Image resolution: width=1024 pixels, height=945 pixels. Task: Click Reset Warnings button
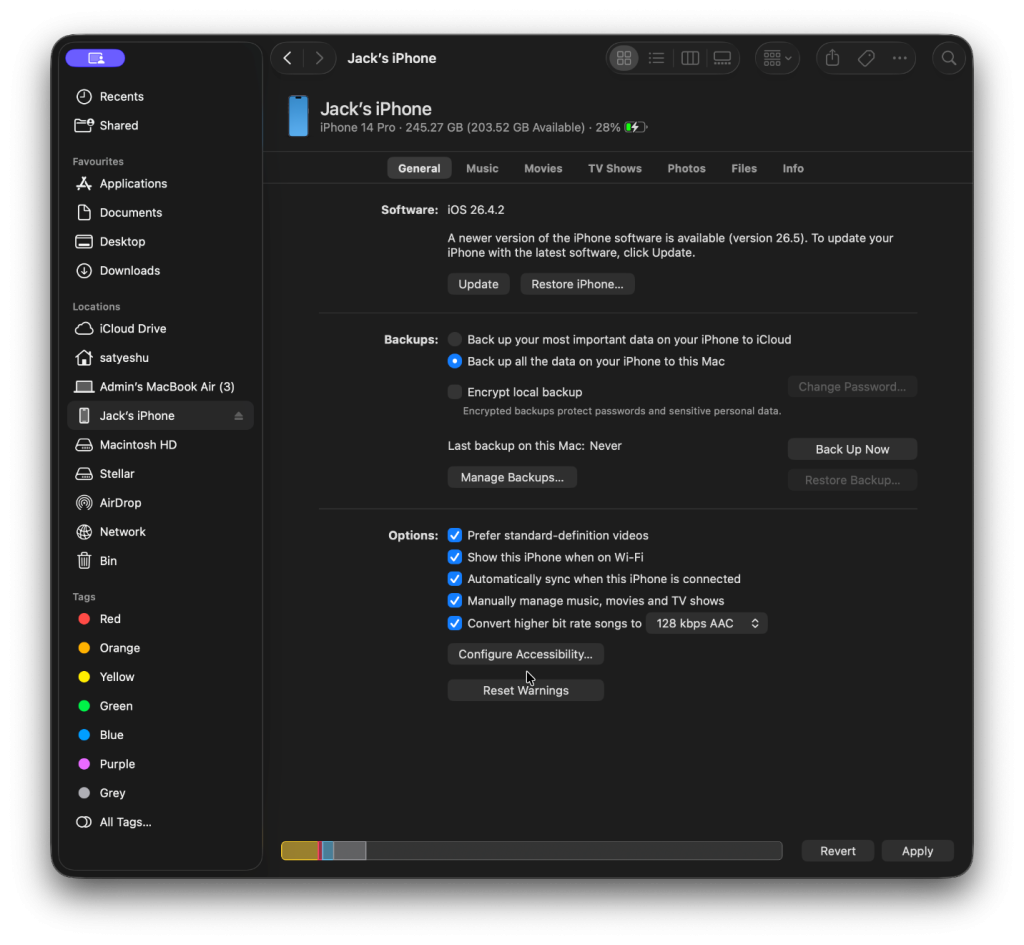point(526,690)
